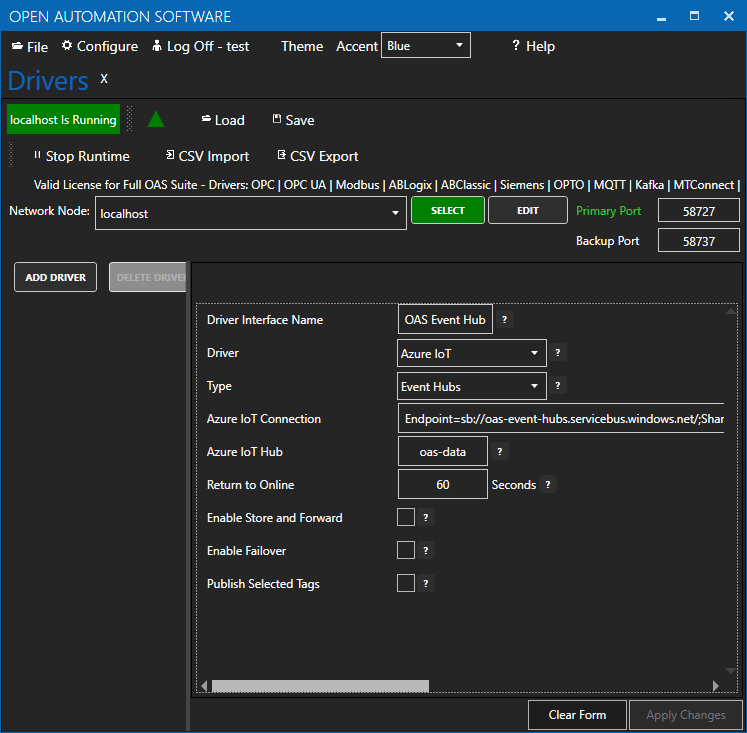This screenshot has height=733, width=747.
Task: Toggle the Enable Failover checkbox
Action: (406, 551)
